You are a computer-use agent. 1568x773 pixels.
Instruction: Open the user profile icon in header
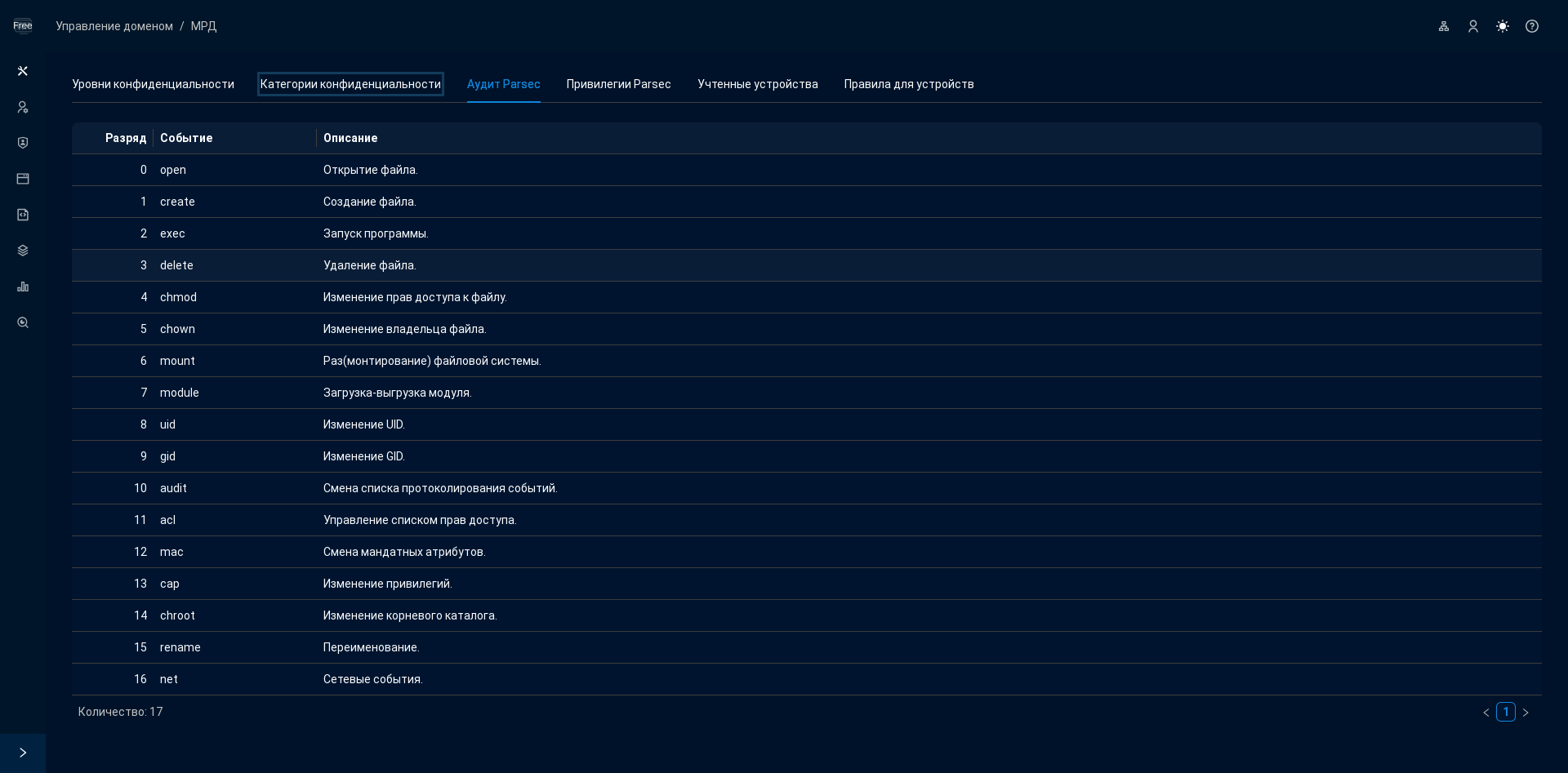point(1473,26)
